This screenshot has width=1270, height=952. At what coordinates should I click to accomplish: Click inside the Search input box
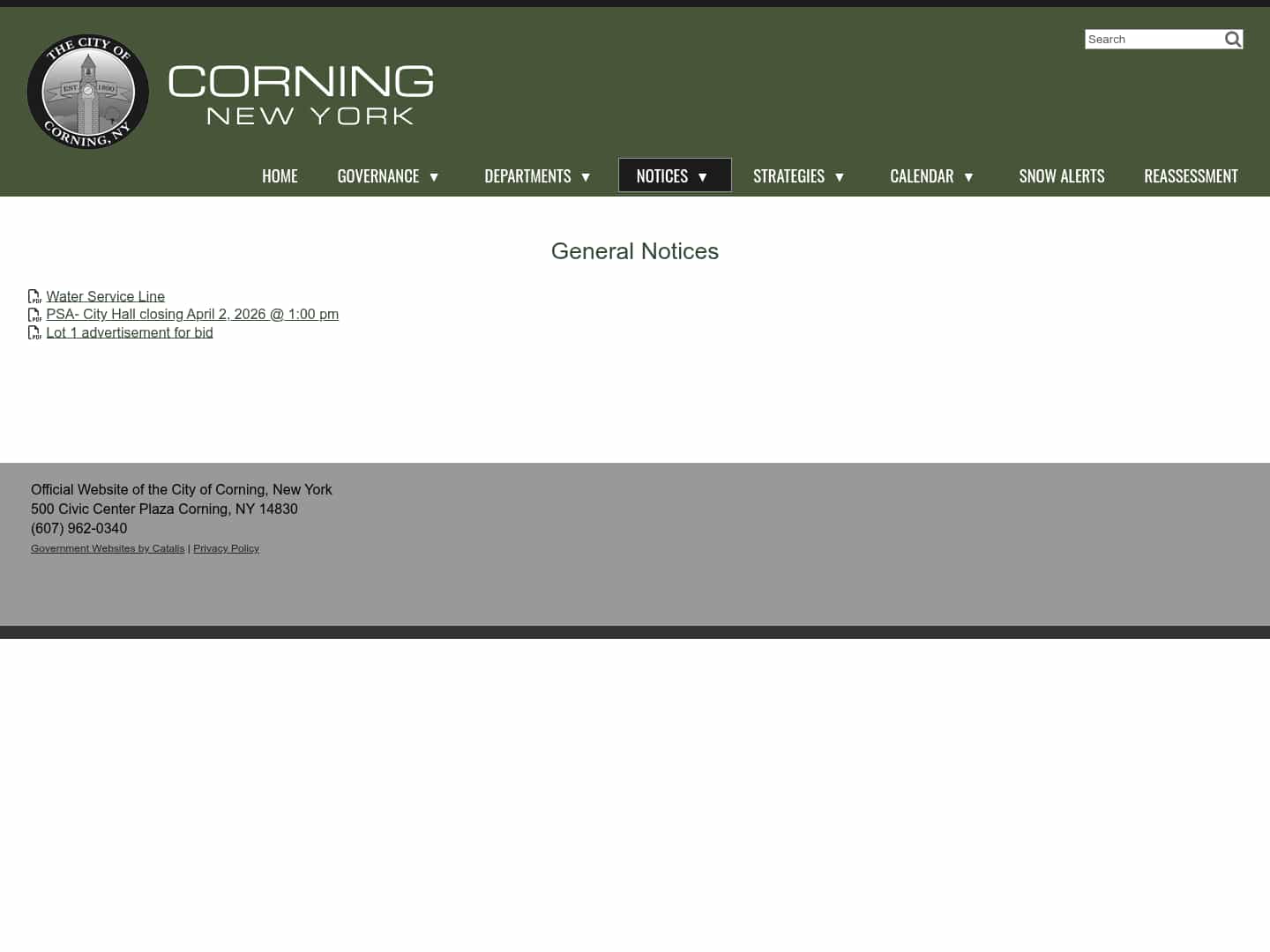(x=1154, y=39)
